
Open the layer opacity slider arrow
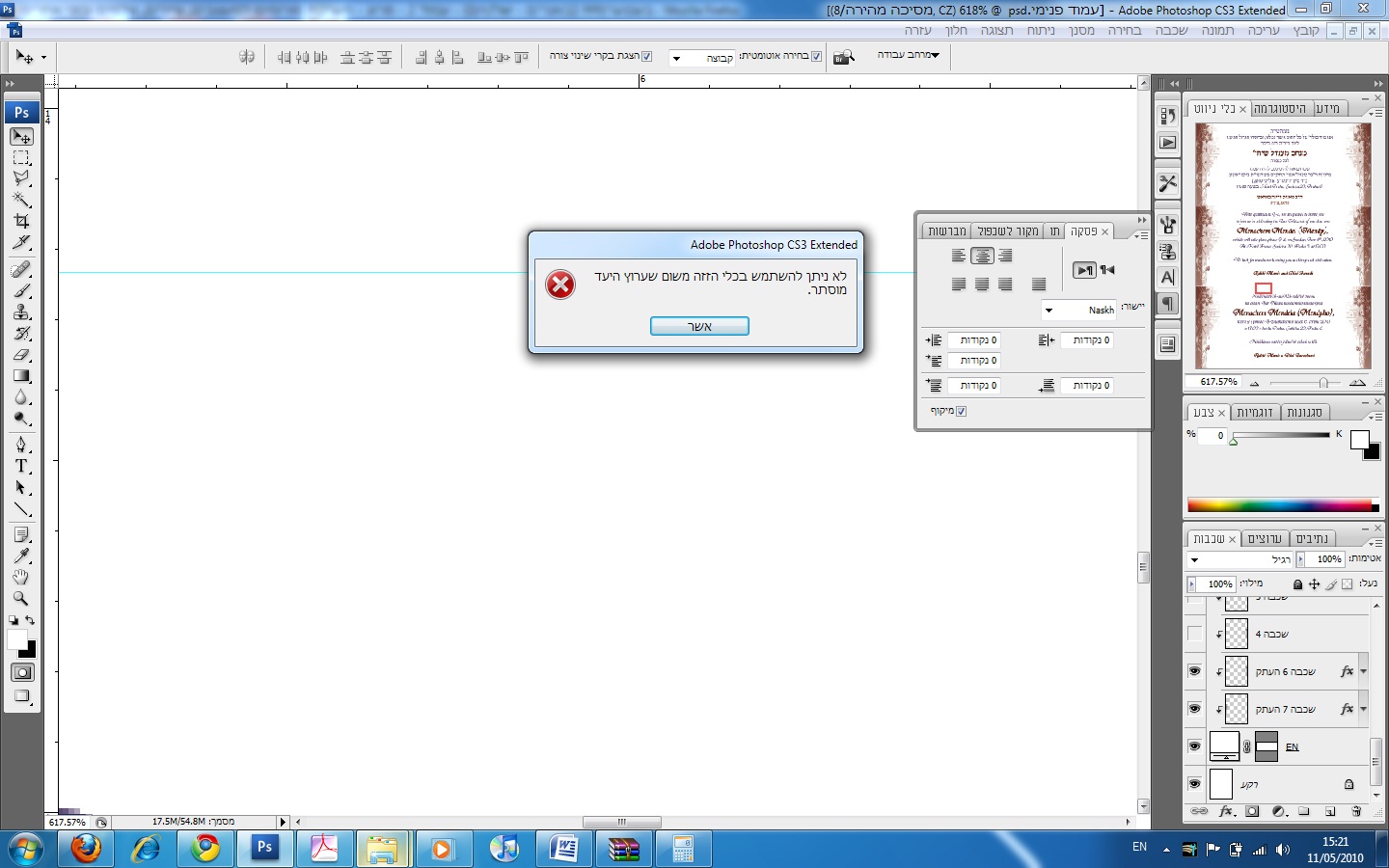1301,559
